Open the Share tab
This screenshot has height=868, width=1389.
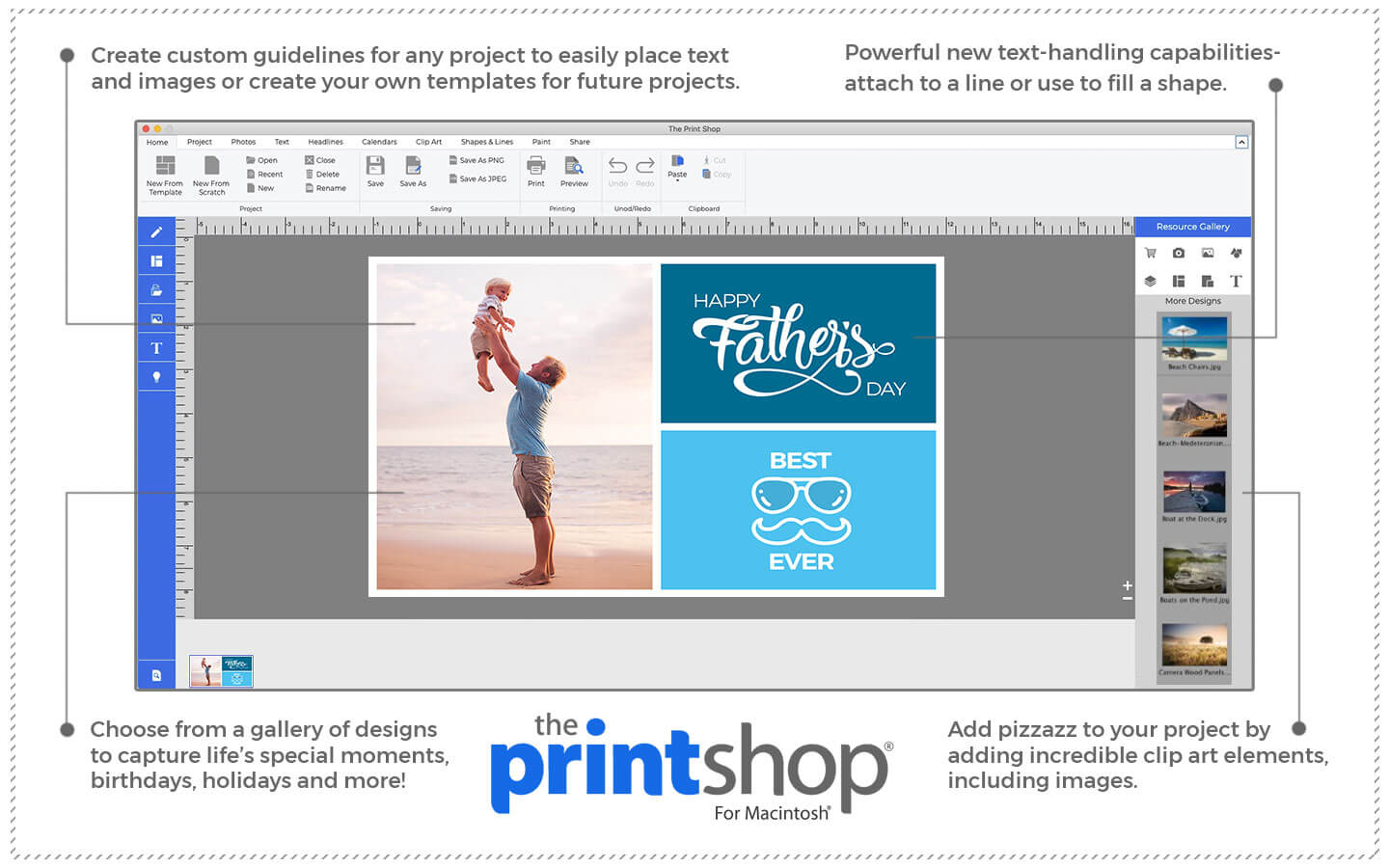click(x=579, y=142)
